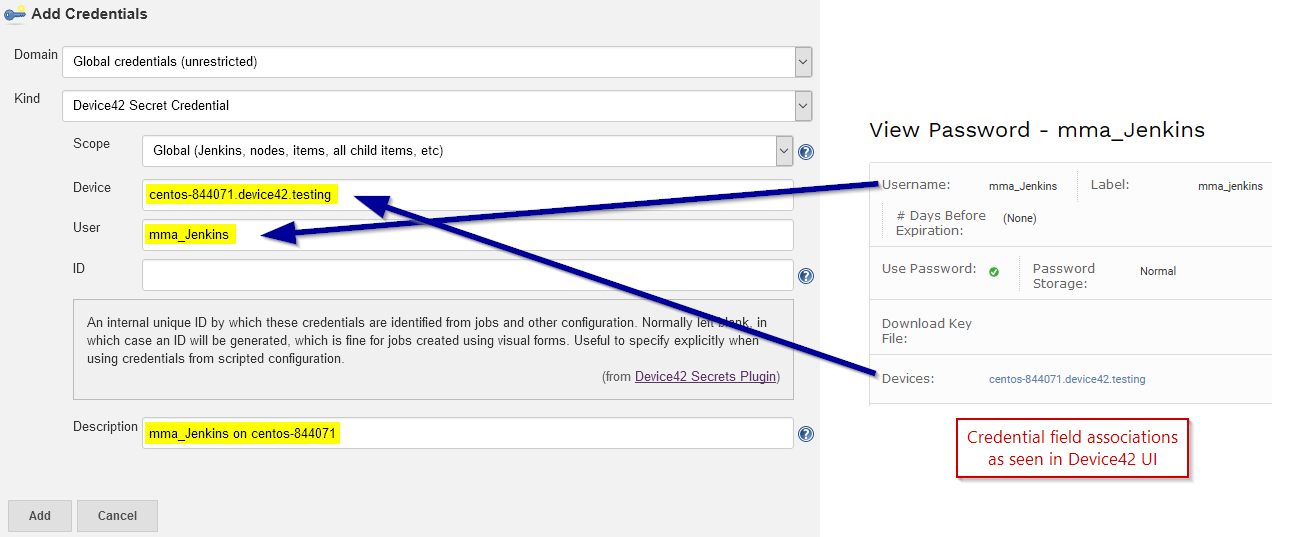
Task: Click the red Credential field associations box
Action: (1072, 448)
